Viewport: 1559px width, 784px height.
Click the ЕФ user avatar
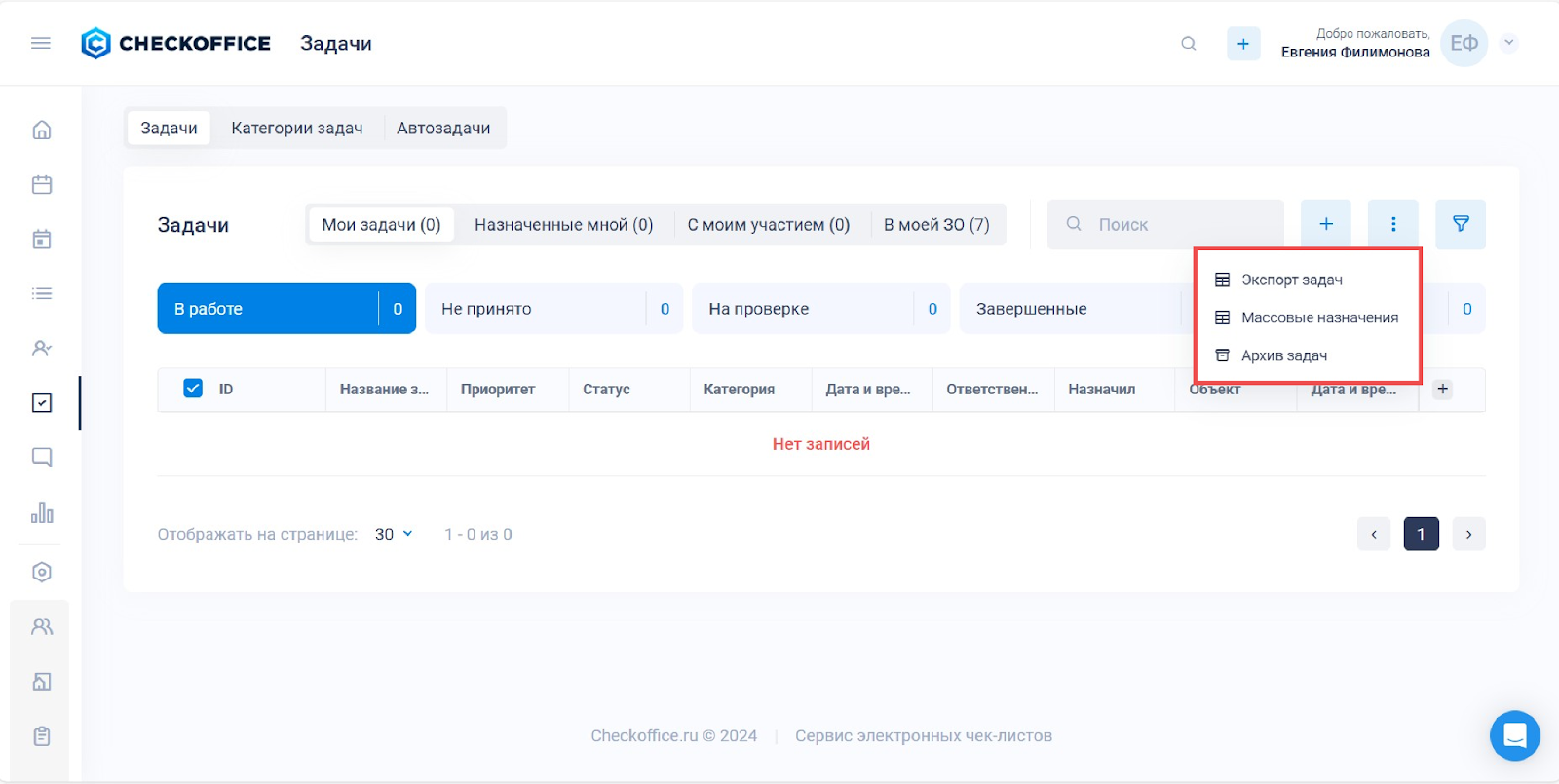click(1464, 43)
